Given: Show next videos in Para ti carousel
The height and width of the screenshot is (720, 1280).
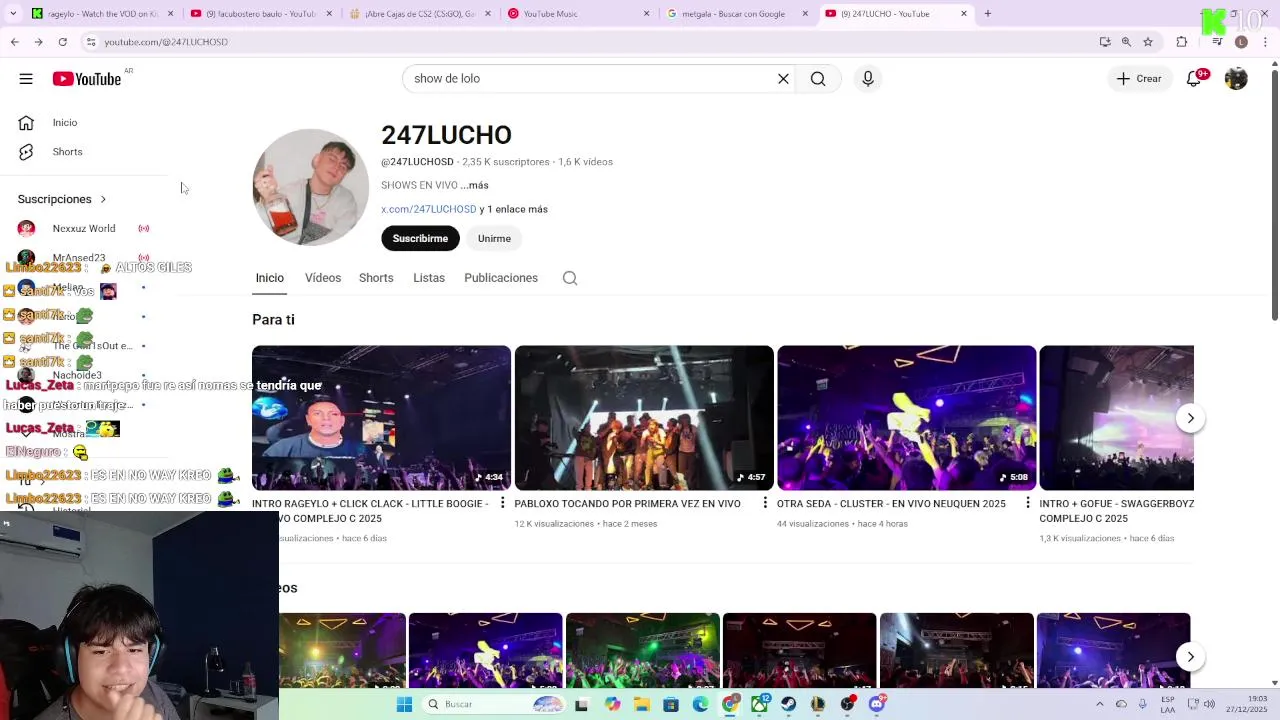Looking at the screenshot, I should point(1190,418).
